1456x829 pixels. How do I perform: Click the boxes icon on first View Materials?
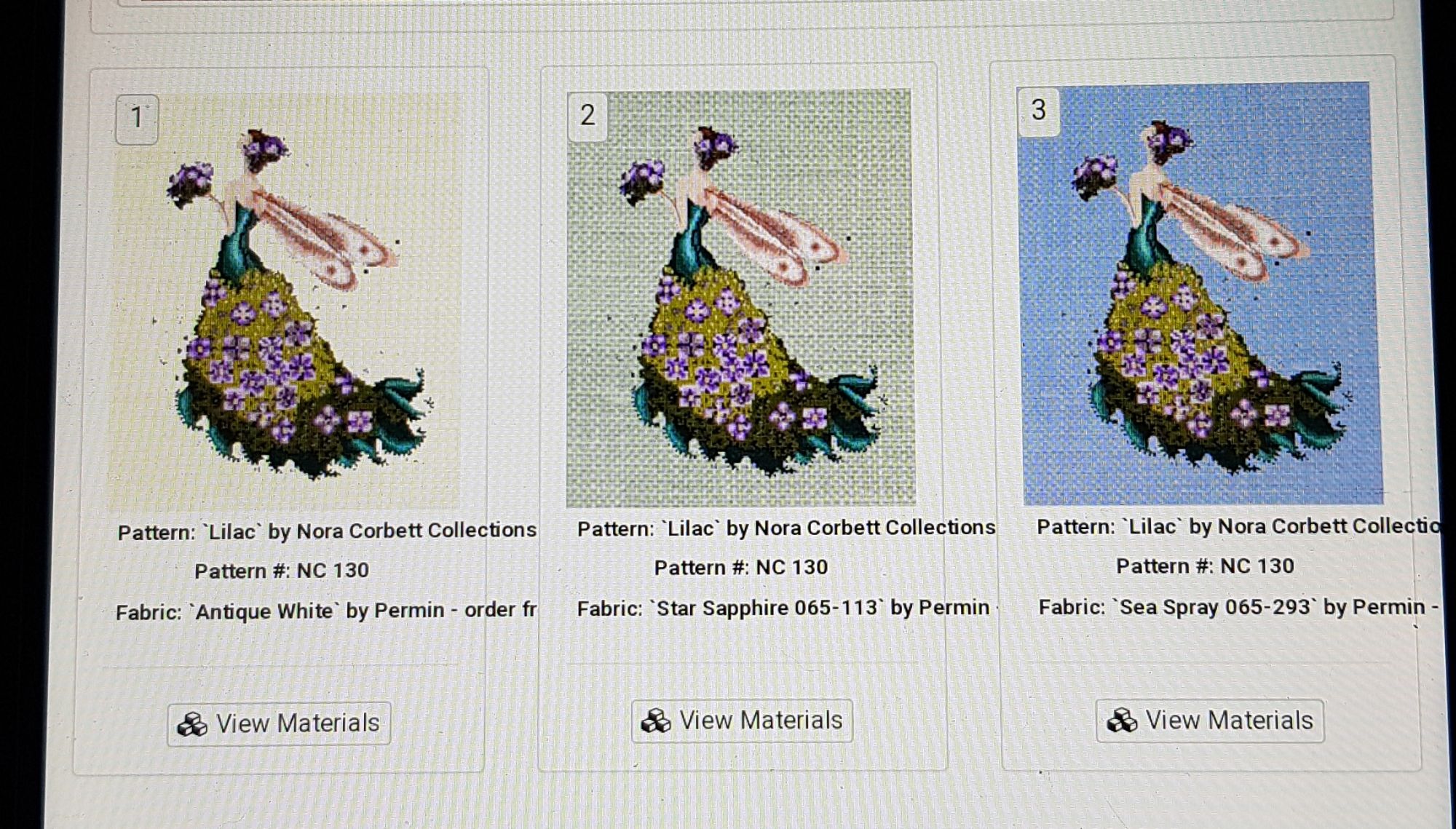point(192,725)
